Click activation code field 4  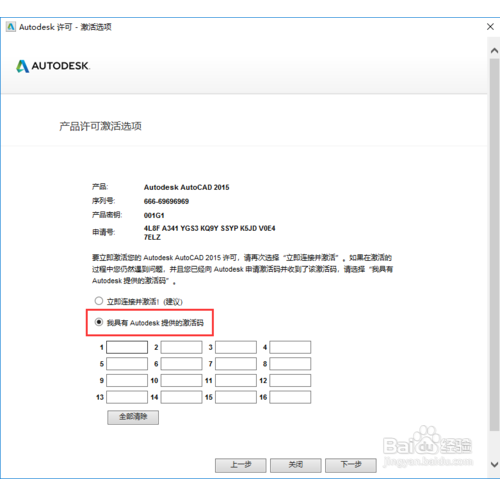tap(290, 347)
